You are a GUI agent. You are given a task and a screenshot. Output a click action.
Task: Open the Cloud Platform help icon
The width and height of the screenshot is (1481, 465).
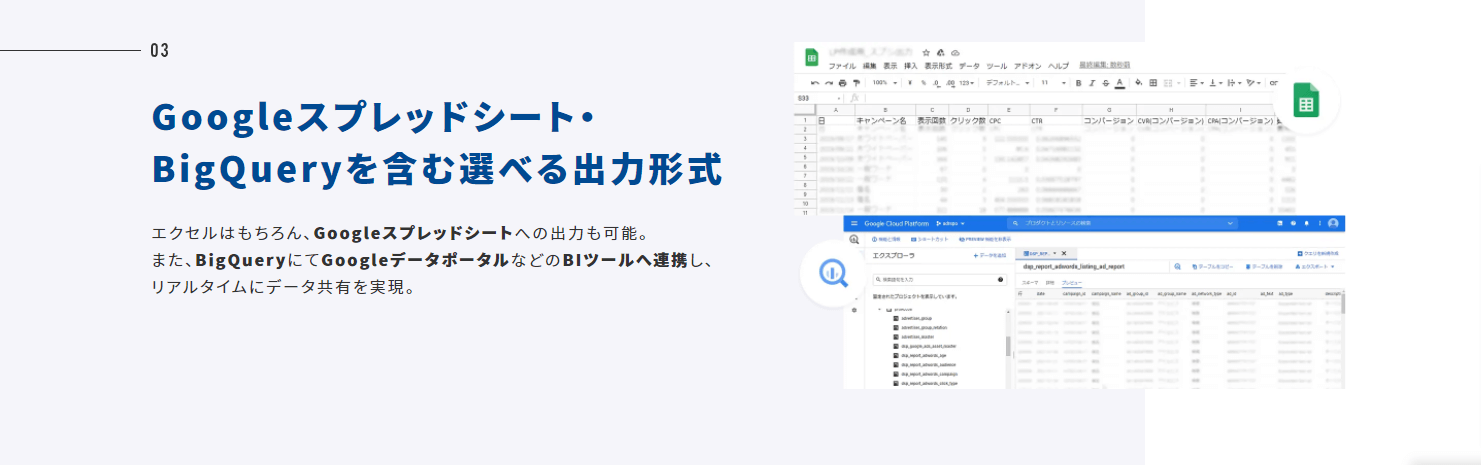[1293, 223]
